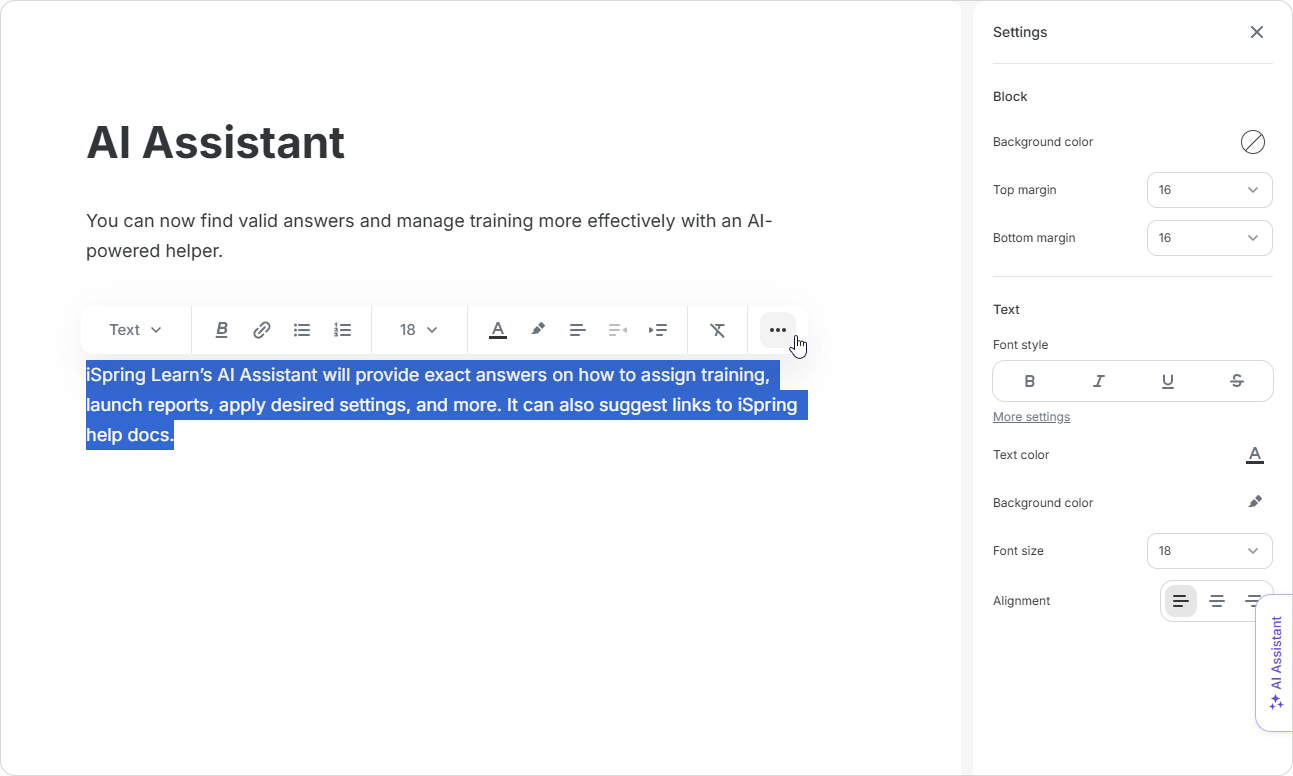The width and height of the screenshot is (1293, 776).
Task: Click the More settings link
Action: click(1031, 417)
